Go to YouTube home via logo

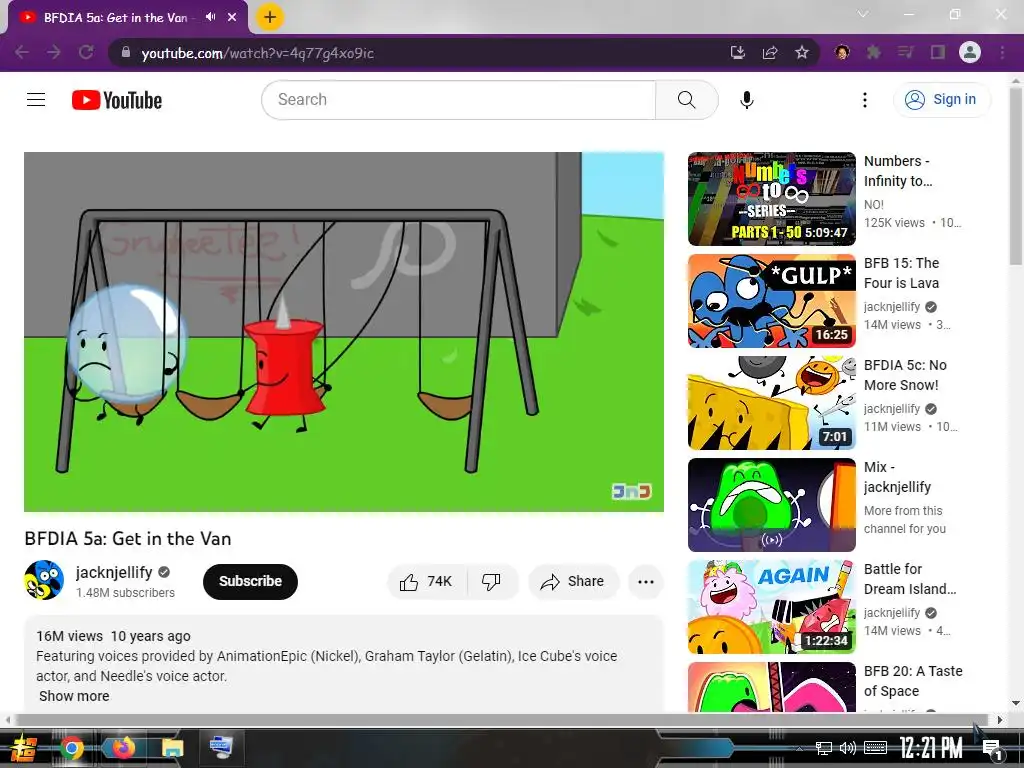(x=117, y=100)
